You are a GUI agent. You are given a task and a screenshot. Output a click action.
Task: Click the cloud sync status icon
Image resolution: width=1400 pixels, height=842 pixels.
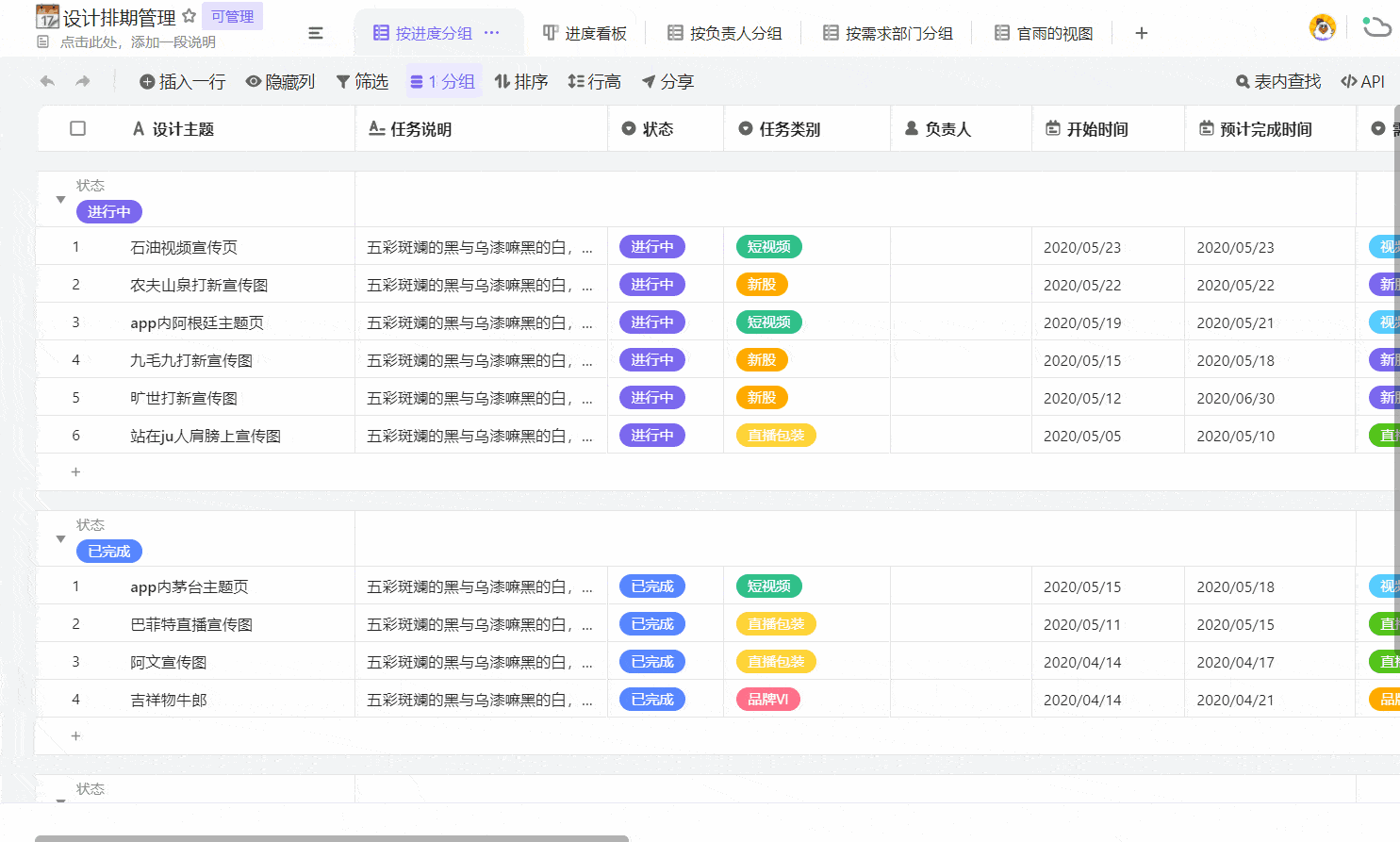1376,26
